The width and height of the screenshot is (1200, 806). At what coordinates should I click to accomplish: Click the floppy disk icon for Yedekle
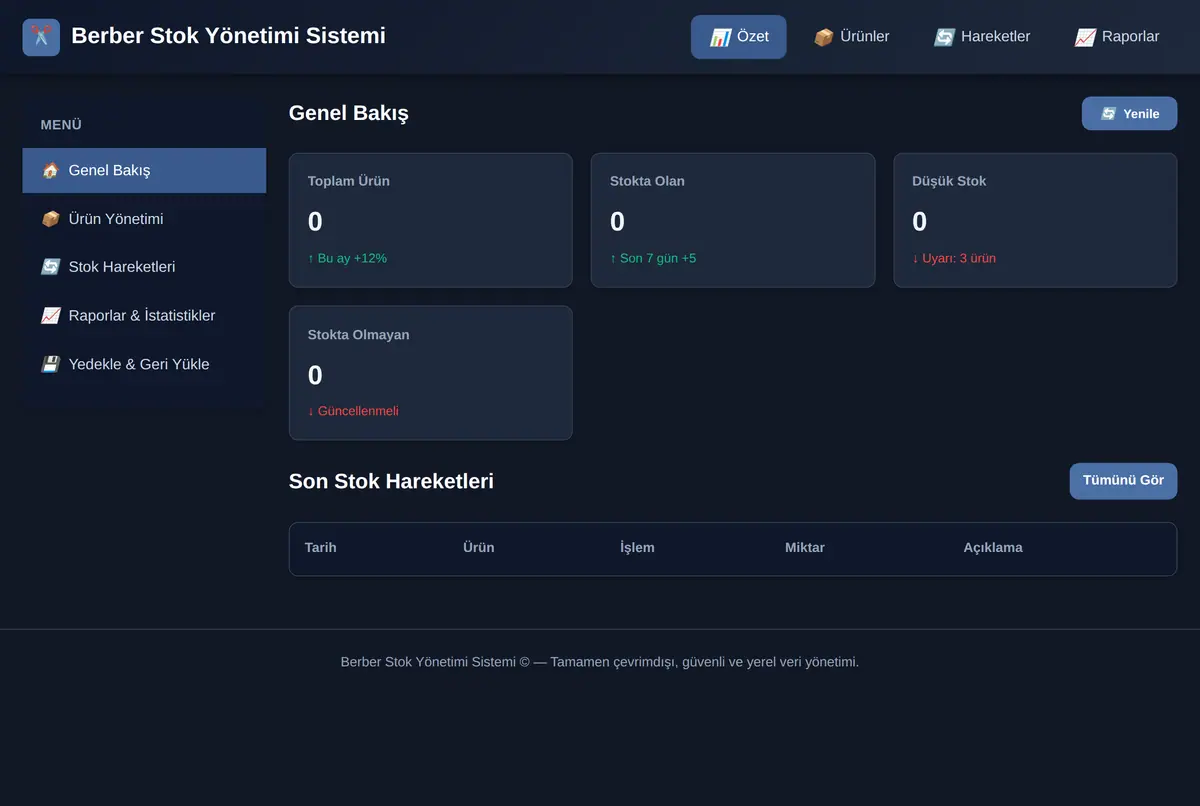point(50,364)
